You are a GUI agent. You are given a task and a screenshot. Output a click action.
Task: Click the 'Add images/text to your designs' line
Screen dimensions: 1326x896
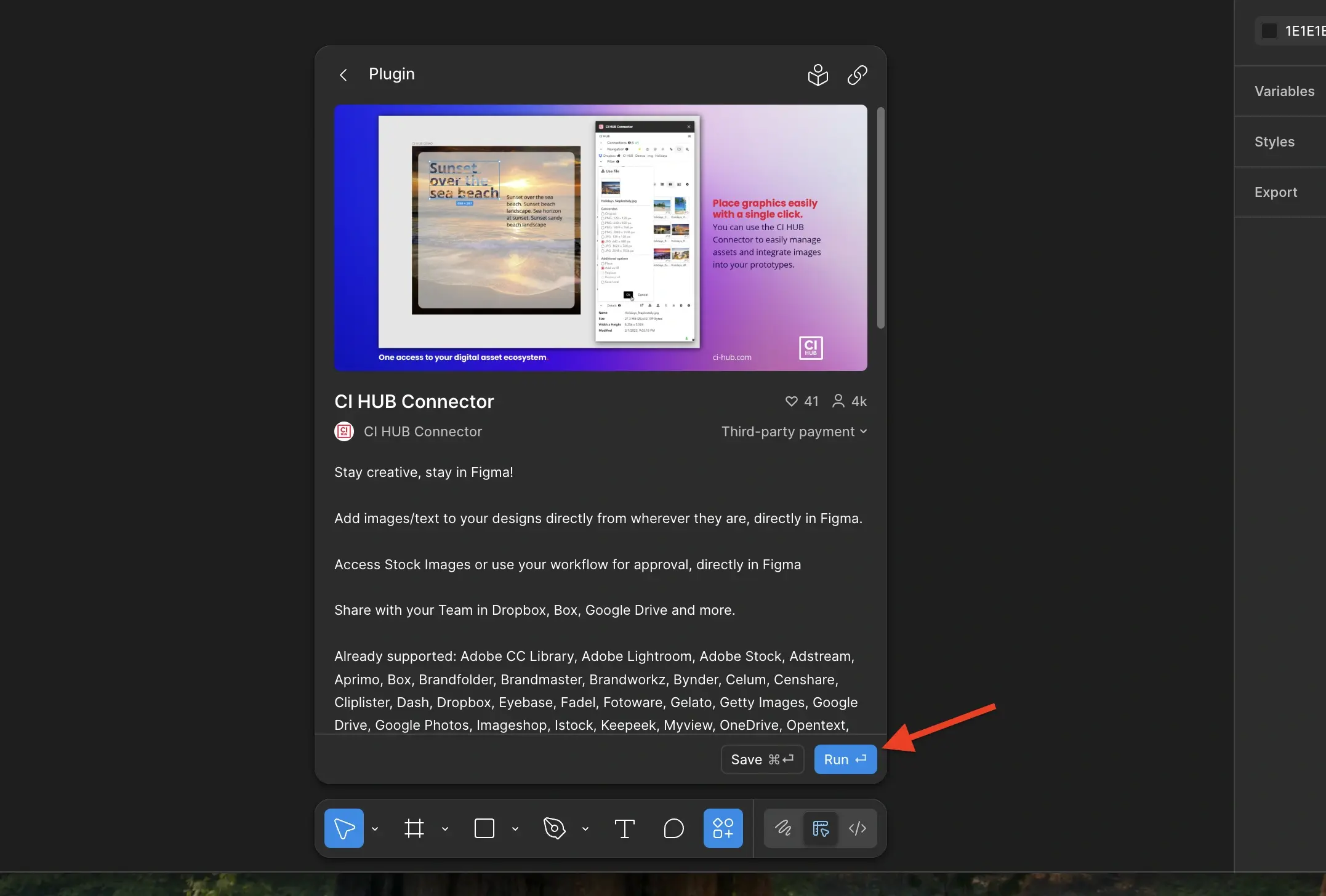(x=598, y=518)
